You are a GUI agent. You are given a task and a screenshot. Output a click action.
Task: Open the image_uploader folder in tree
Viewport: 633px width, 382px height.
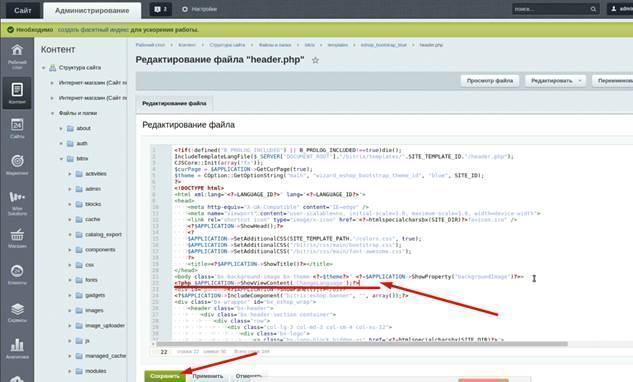tap(105, 325)
